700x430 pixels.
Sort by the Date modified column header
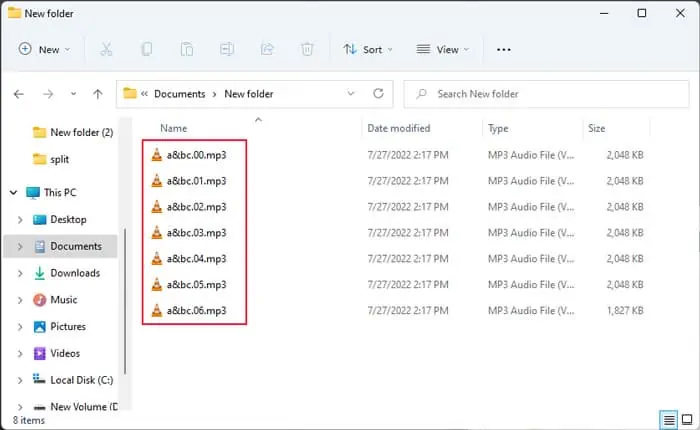click(399, 128)
